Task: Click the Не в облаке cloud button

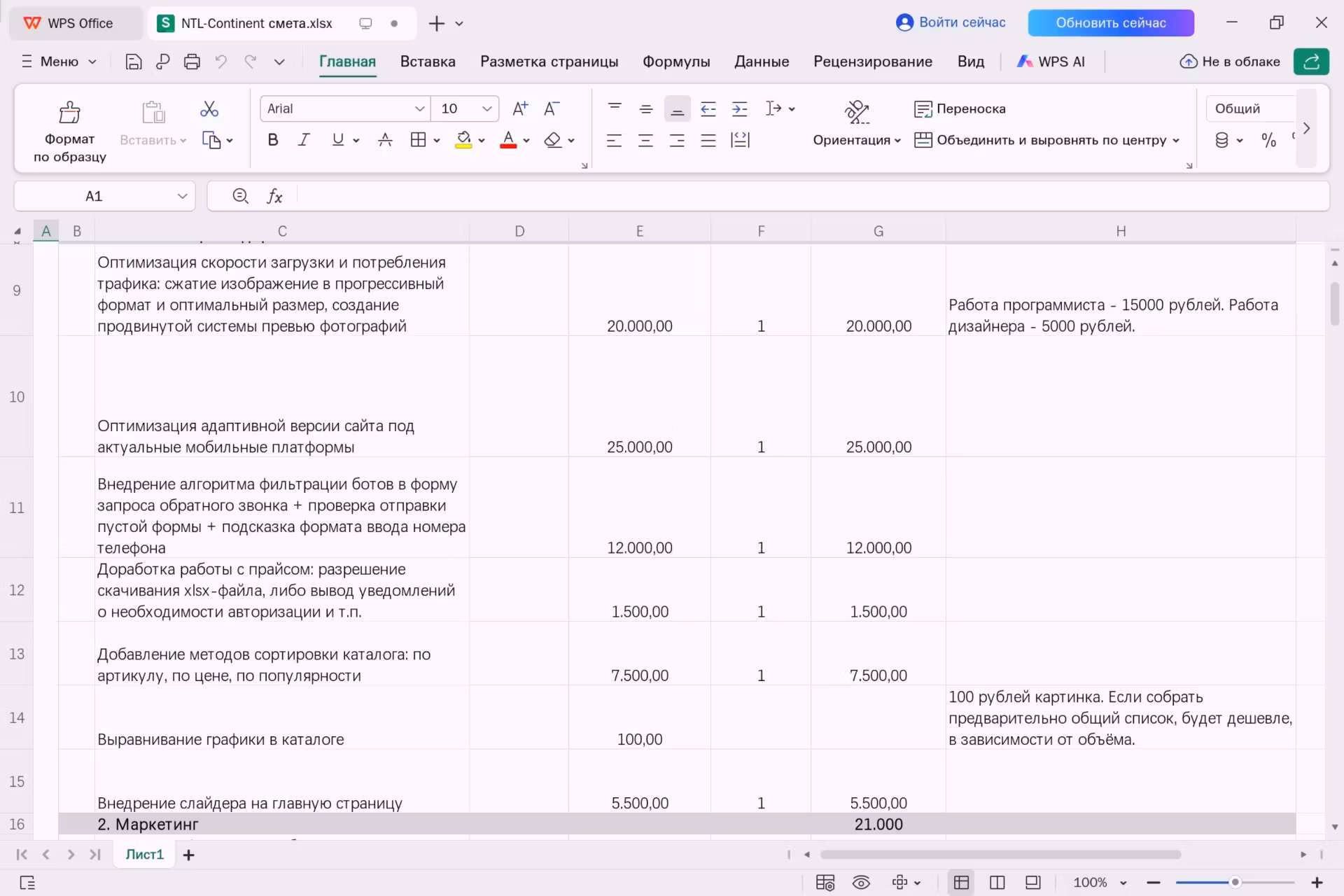Action: pyautogui.click(x=1230, y=62)
